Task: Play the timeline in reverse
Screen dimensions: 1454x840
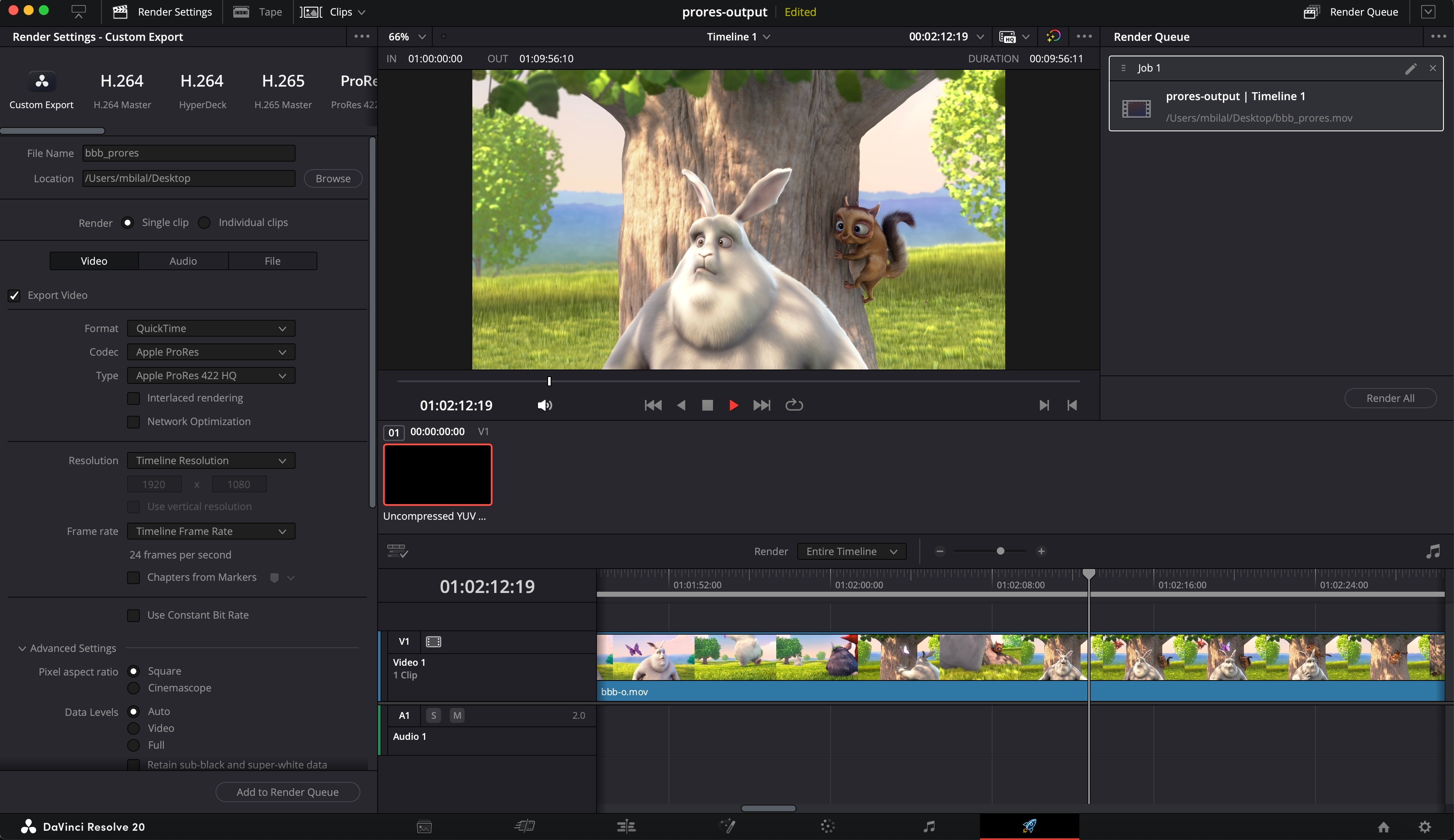Action: point(682,405)
